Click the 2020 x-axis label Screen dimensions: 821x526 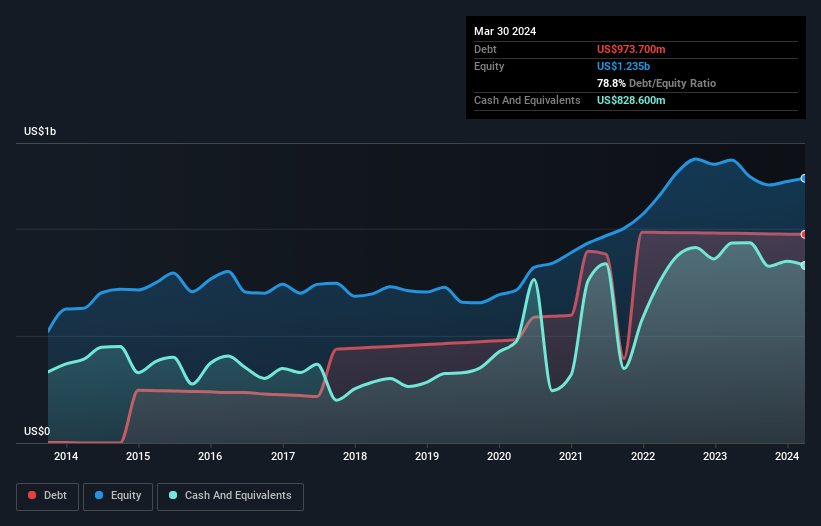click(x=499, y=456)
